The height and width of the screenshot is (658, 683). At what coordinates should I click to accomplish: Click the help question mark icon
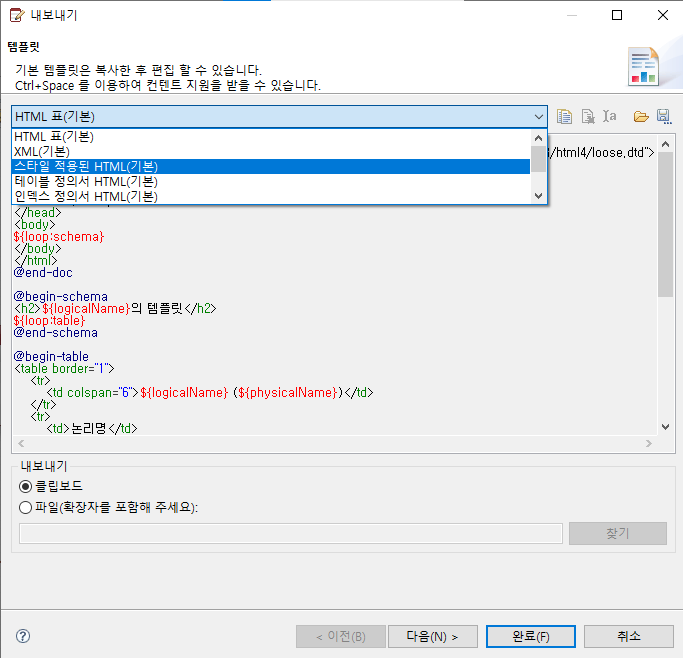tap(23, 636)
